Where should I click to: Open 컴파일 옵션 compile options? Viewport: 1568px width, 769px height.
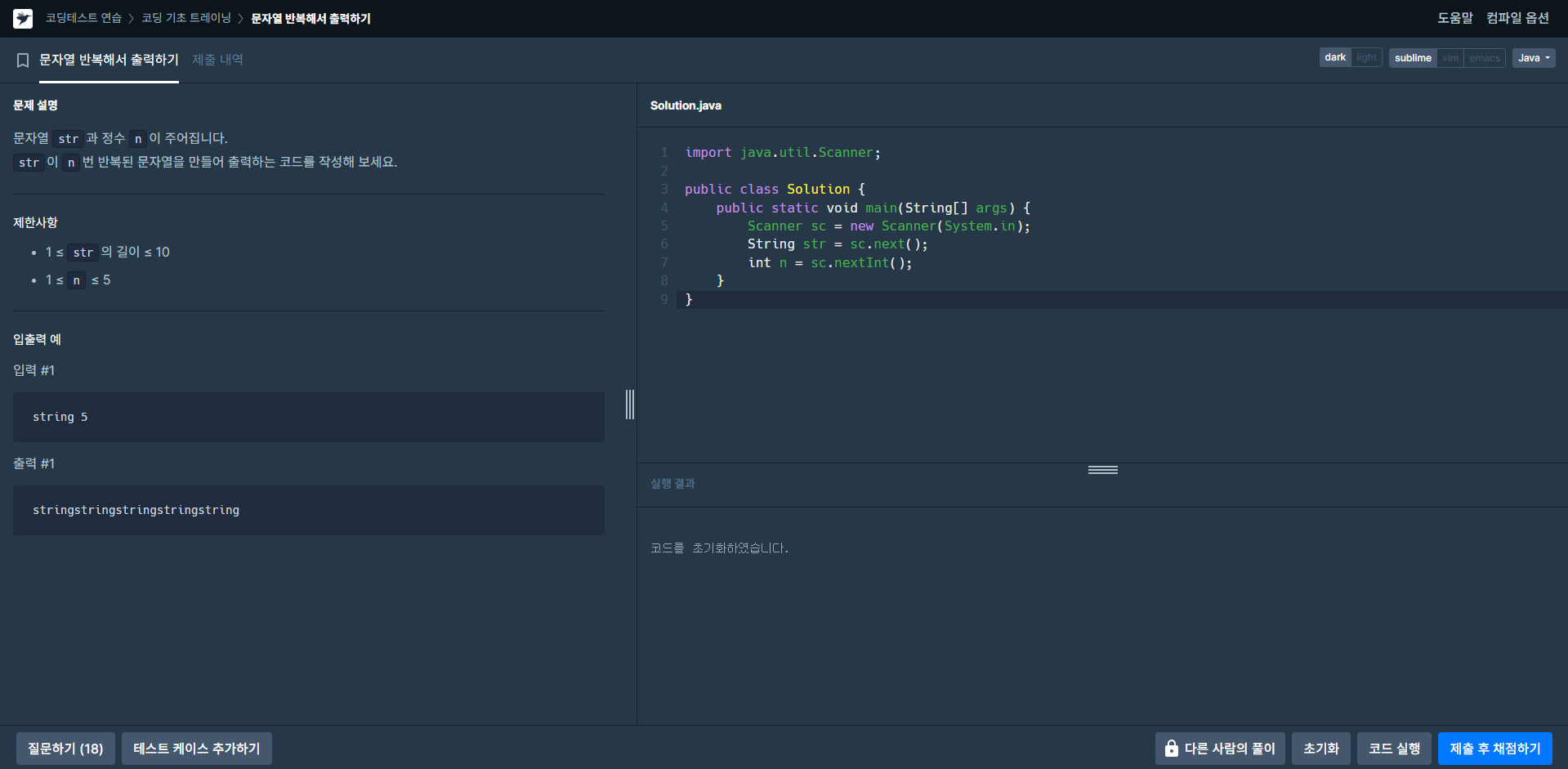click(x=1517, y=18)
